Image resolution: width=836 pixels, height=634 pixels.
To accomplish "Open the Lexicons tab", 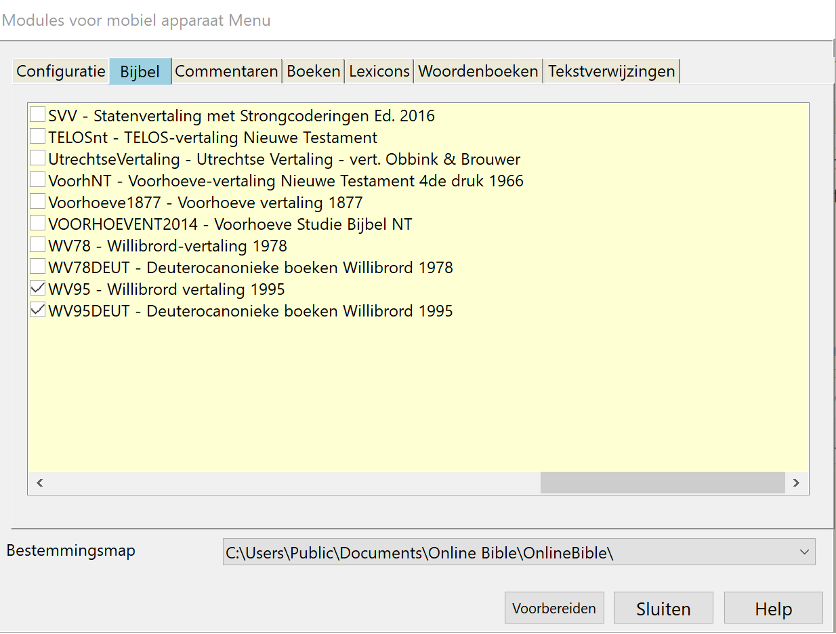I will (x=379, y=71).
